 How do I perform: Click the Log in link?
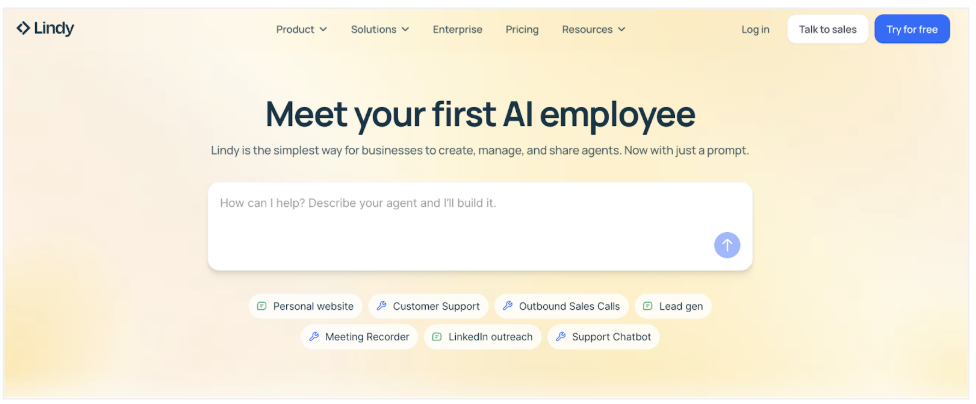[755, 30]
